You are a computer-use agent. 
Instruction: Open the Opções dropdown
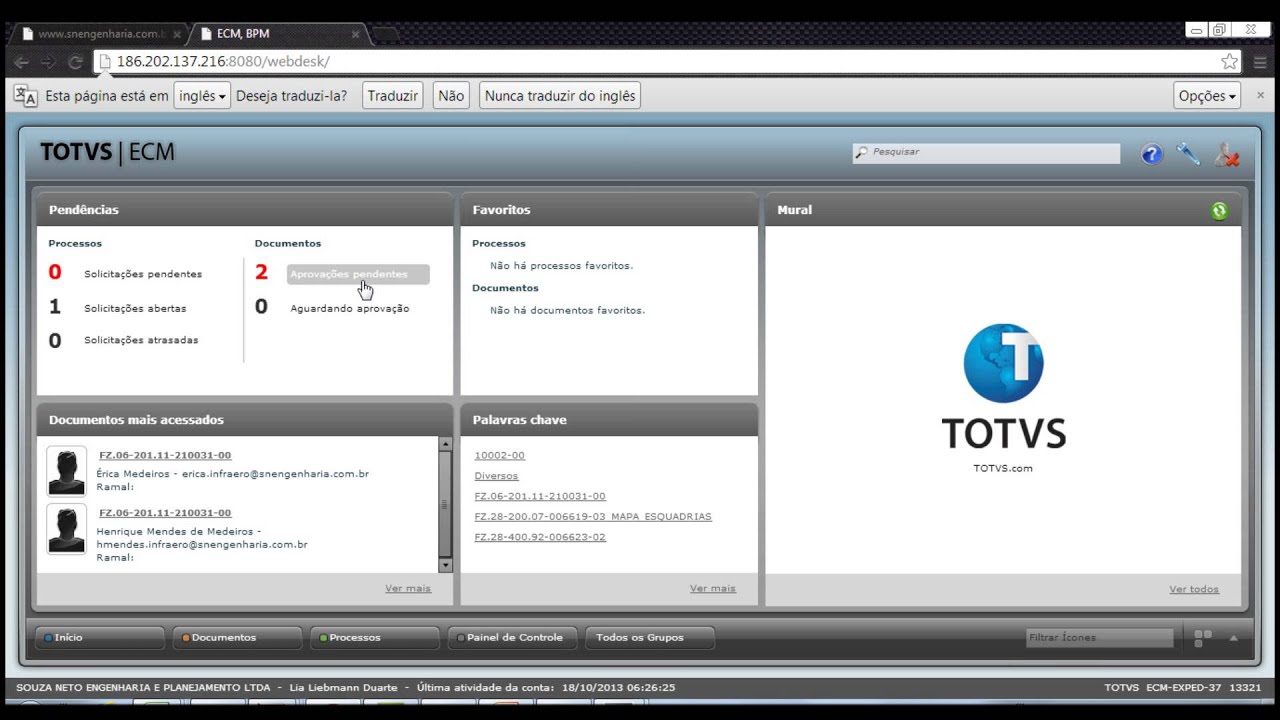(x=1207, y=96)
